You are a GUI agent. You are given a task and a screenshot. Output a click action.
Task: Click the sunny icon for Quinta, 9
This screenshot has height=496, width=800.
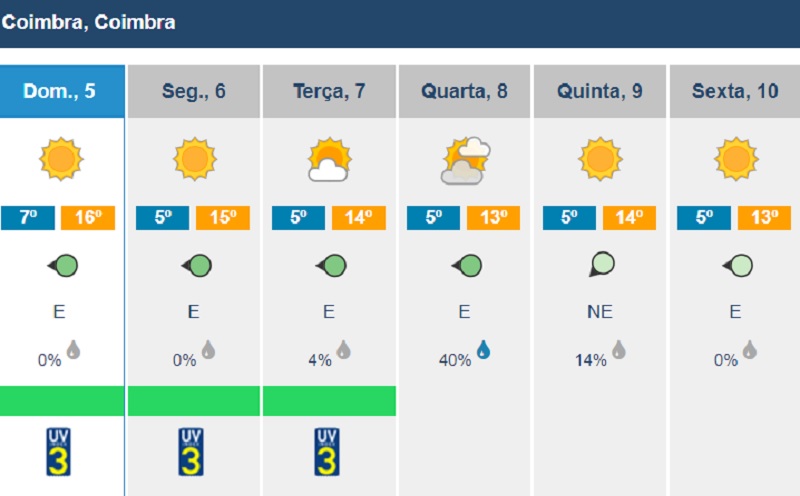pyautogui.click(x=600, y=159)
